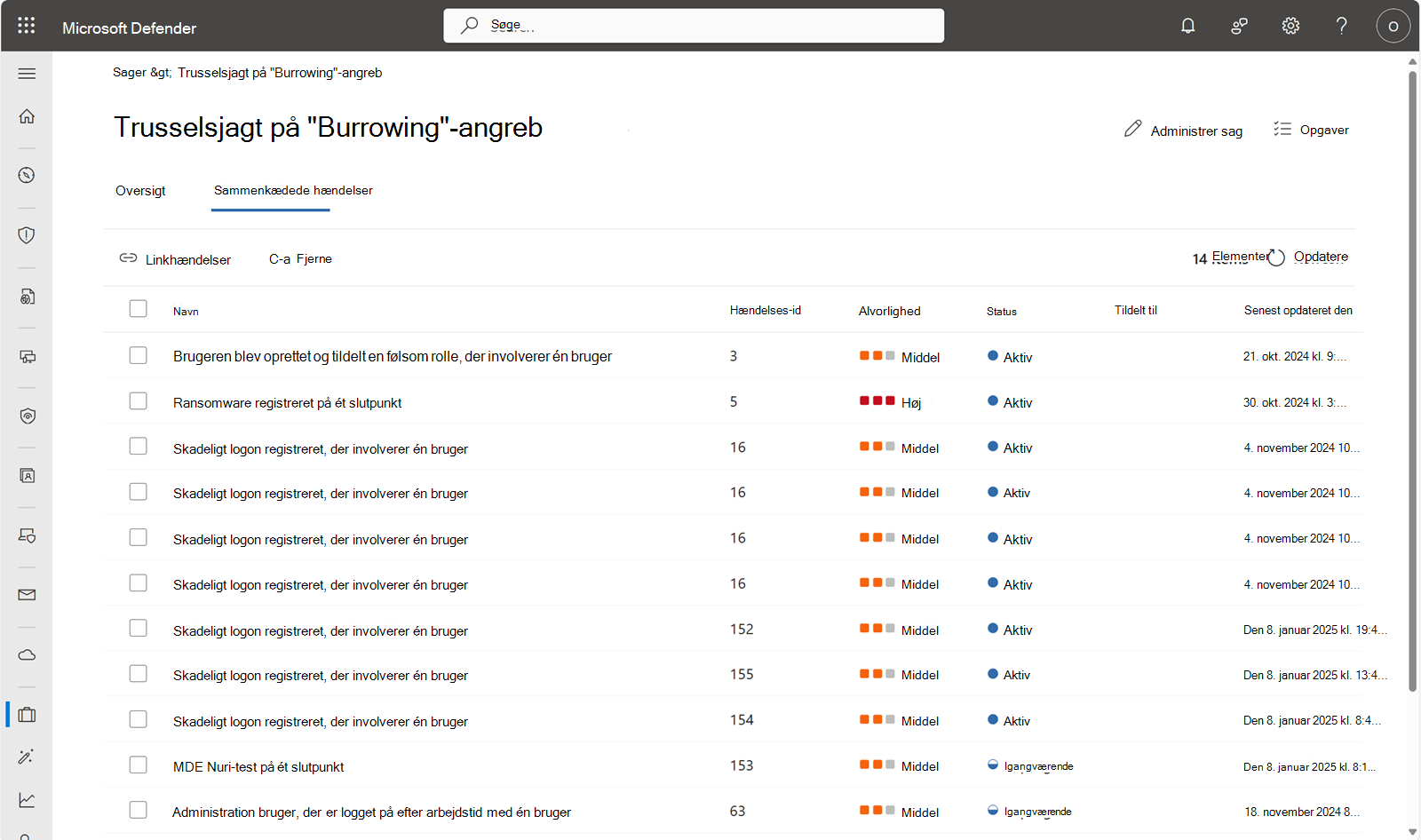
Task: Check the row with incident ID 154
Action: tap(138, 718)
